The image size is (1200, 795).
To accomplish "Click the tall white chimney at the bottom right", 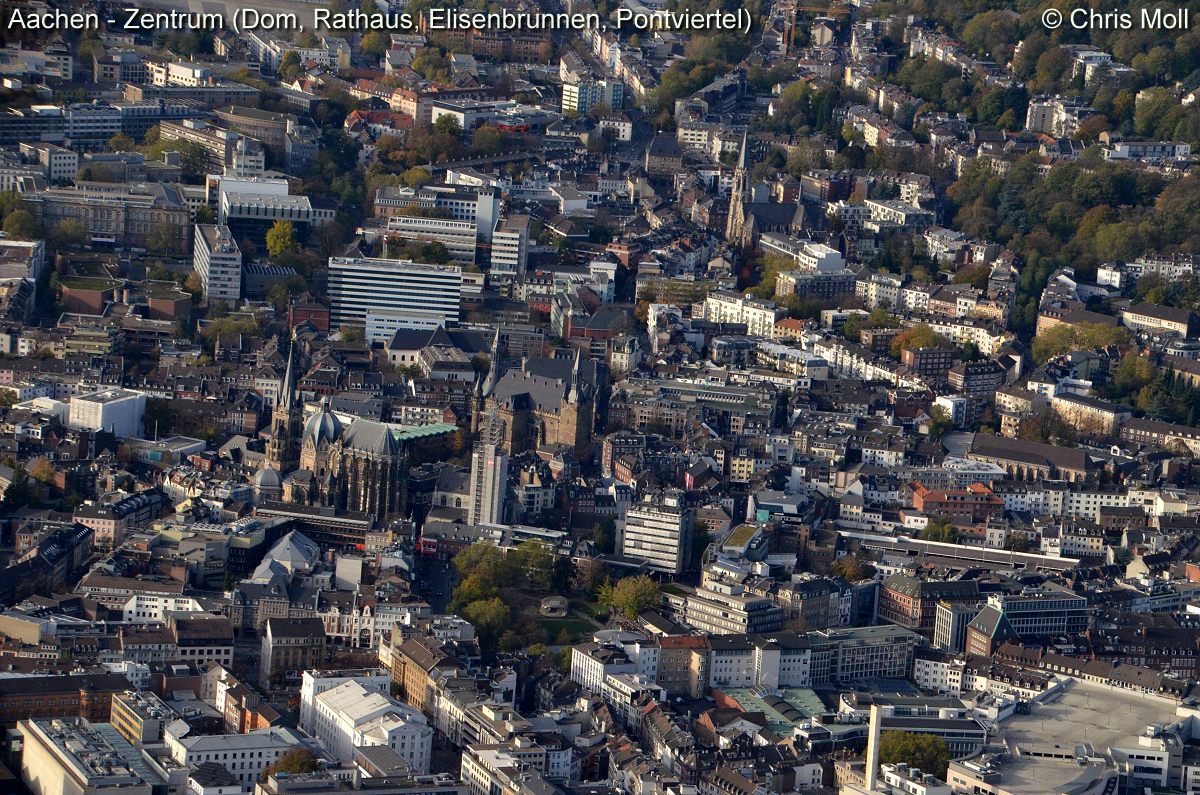I will coord(873,745).
